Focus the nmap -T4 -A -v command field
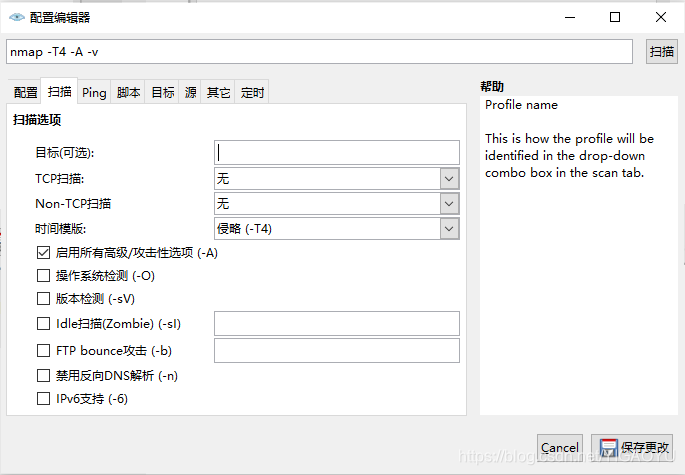Screen dimensions: 685x475 click(319, 52)
